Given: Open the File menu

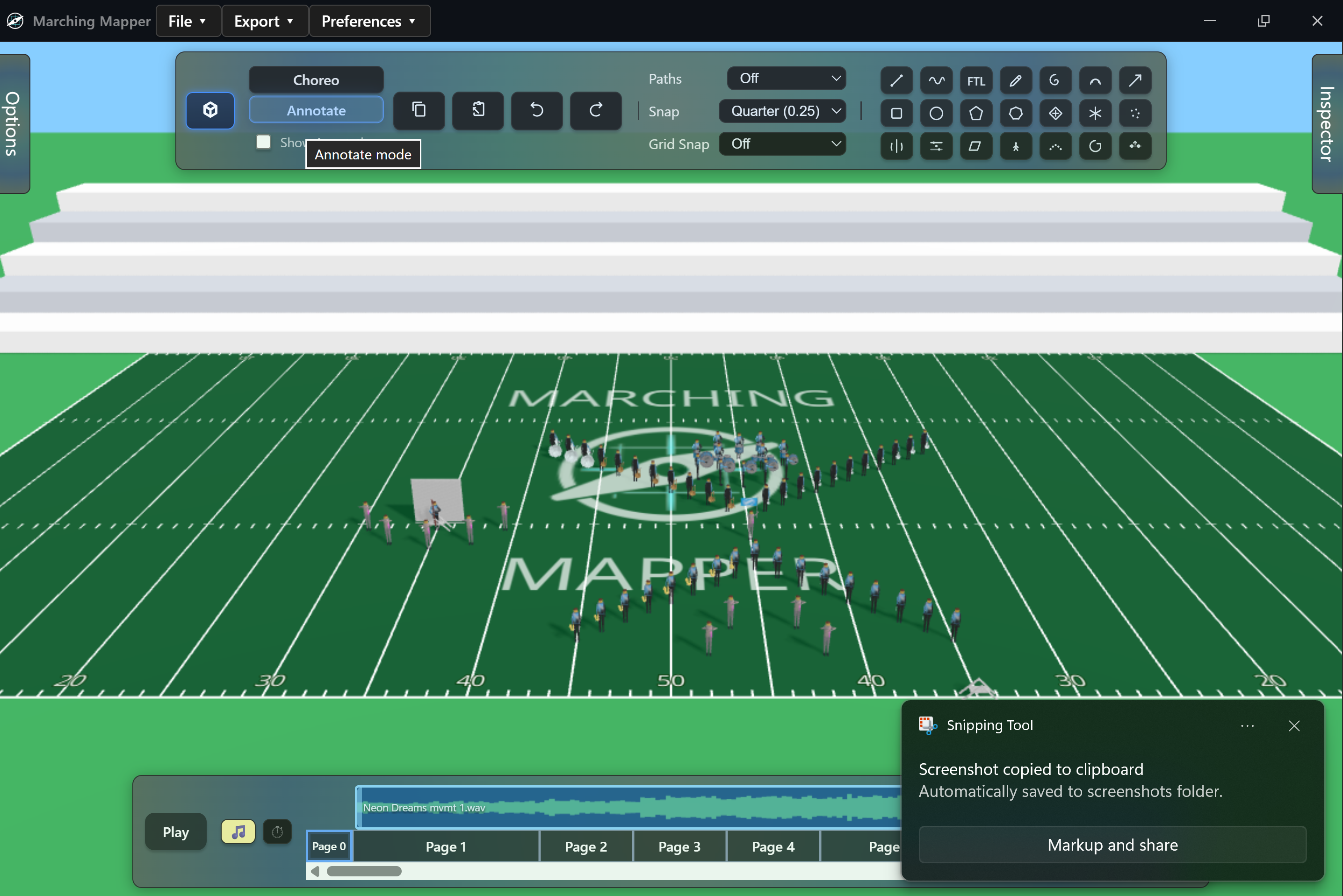Looking at the screenshot, I should 188,21.
